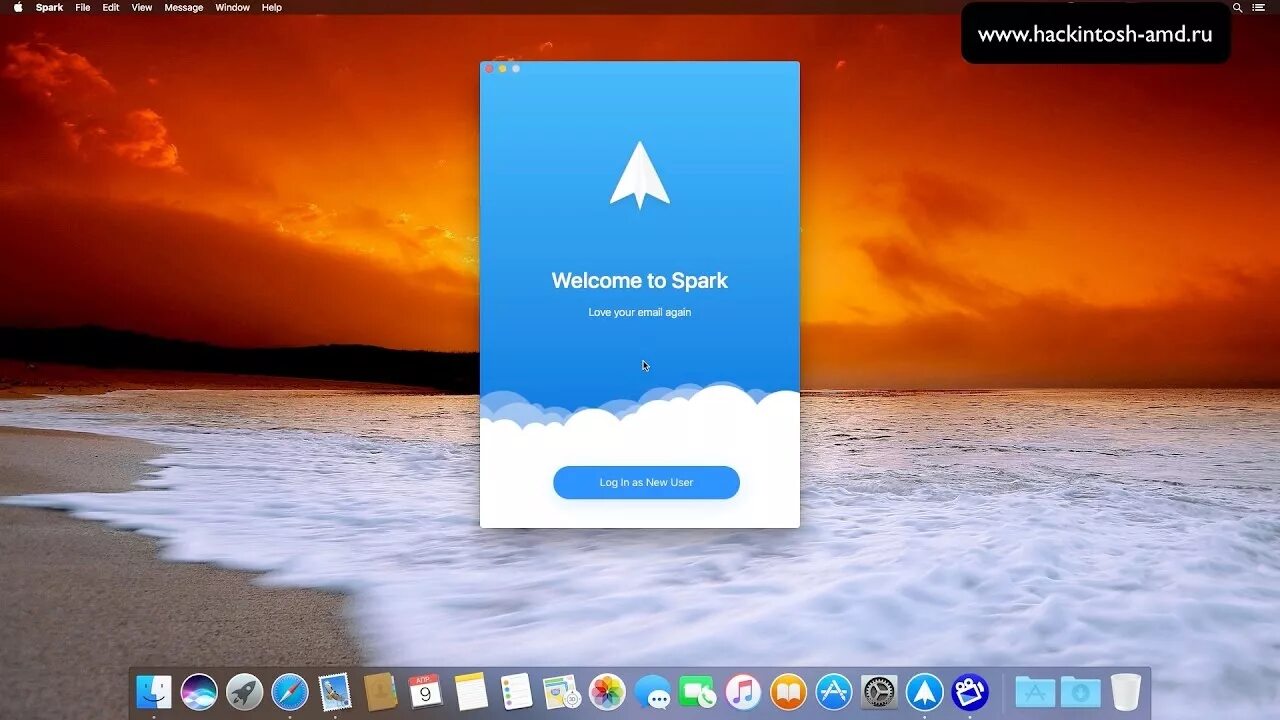Screen dimensions: 1280x720
Task: Open the Trash in the Dock
Action: (x=1126, y=692)
